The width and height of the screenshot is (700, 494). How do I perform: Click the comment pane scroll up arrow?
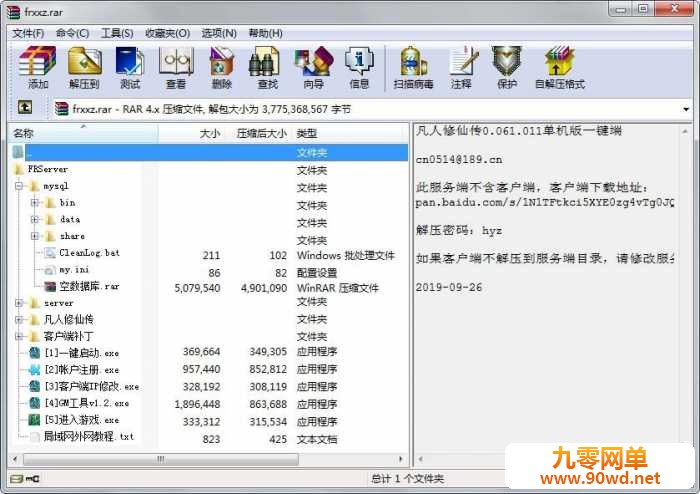[685, 131]
